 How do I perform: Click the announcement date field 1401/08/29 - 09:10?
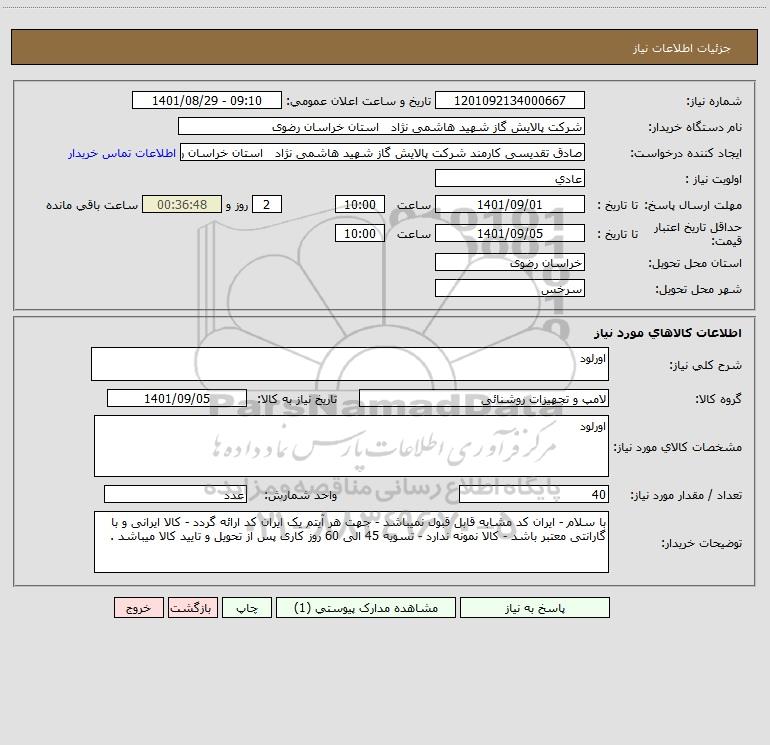(207, 101)
